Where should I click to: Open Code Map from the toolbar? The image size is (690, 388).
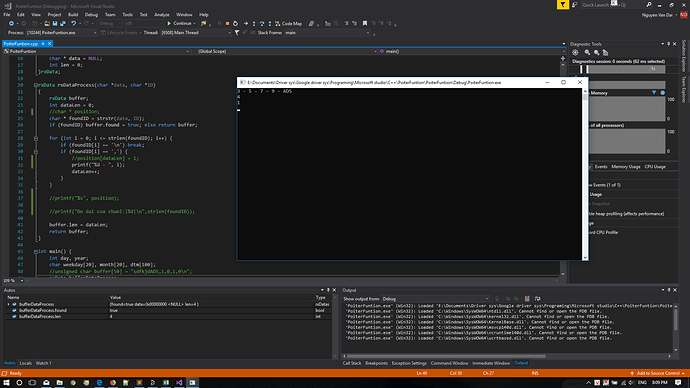288,23
